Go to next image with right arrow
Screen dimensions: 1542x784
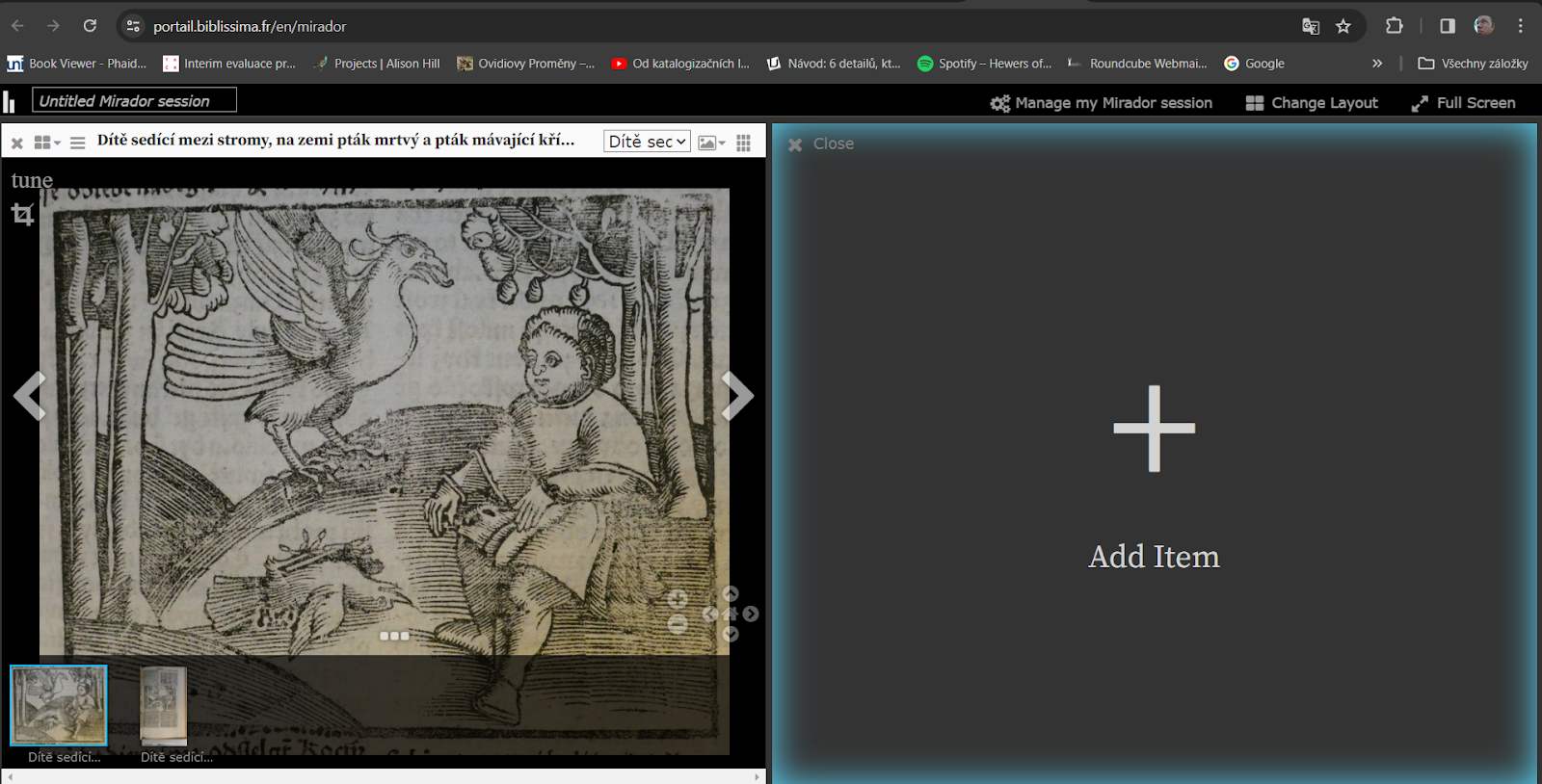737,396
